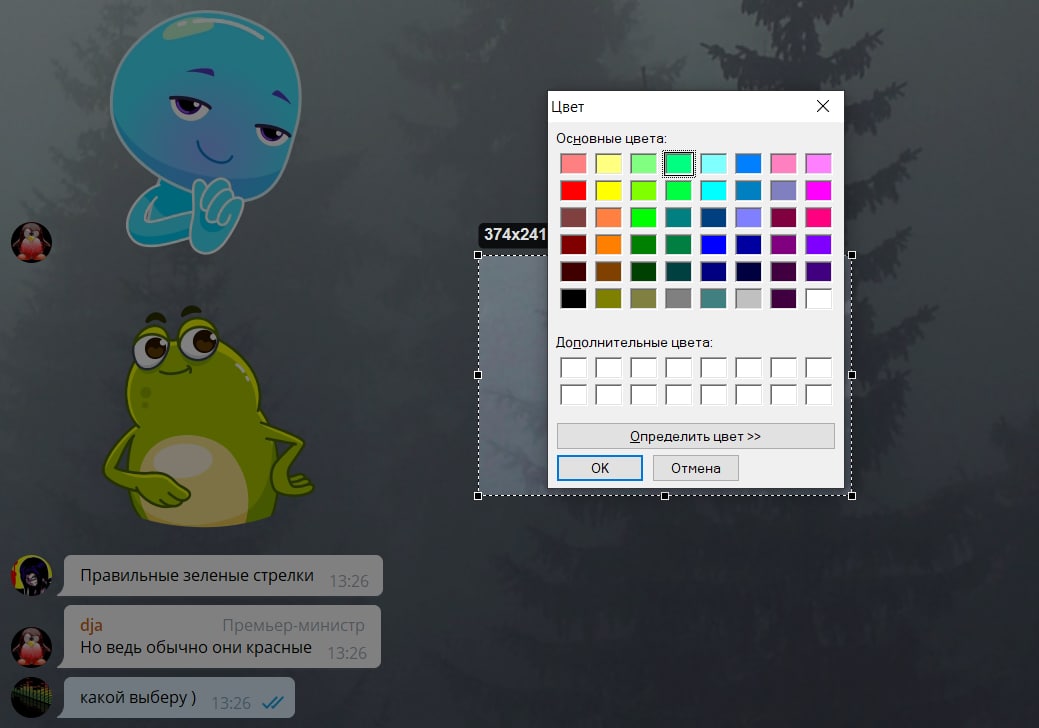
Task: Grab the right-middle selection handle
Action: tap(852, 375)
